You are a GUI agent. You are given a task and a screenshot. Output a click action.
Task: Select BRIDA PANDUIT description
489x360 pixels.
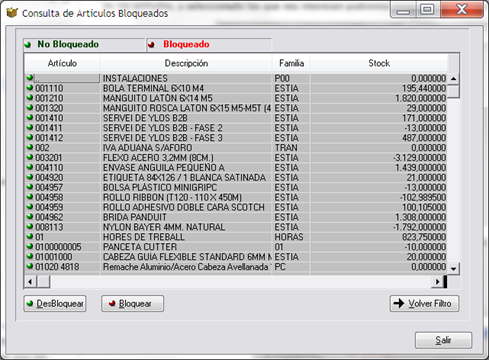click(135, 217)
